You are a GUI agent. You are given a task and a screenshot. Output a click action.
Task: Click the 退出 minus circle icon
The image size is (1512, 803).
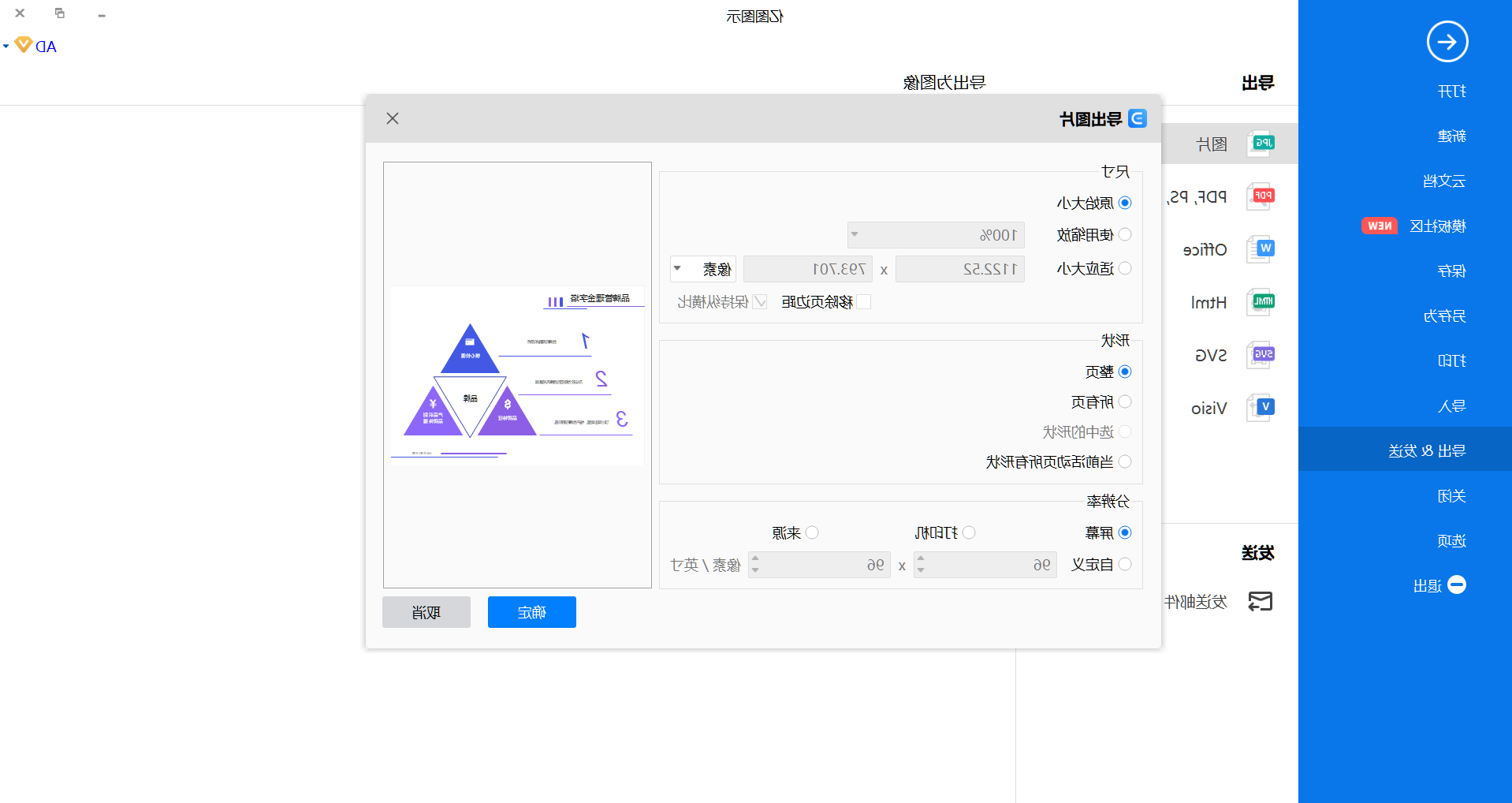coord(1457,585)
